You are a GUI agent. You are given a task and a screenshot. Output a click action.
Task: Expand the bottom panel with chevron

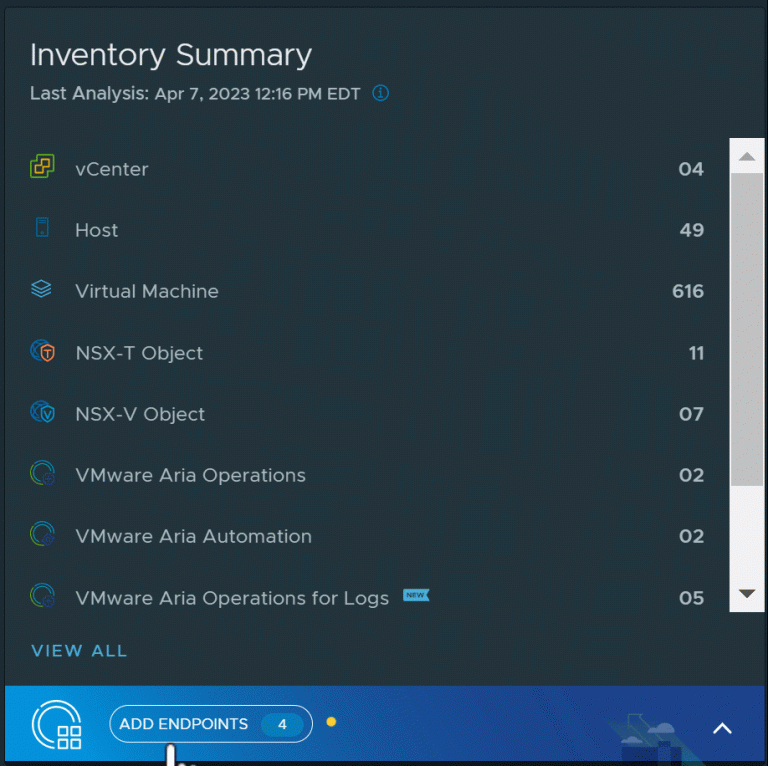(x=722, y=728)
